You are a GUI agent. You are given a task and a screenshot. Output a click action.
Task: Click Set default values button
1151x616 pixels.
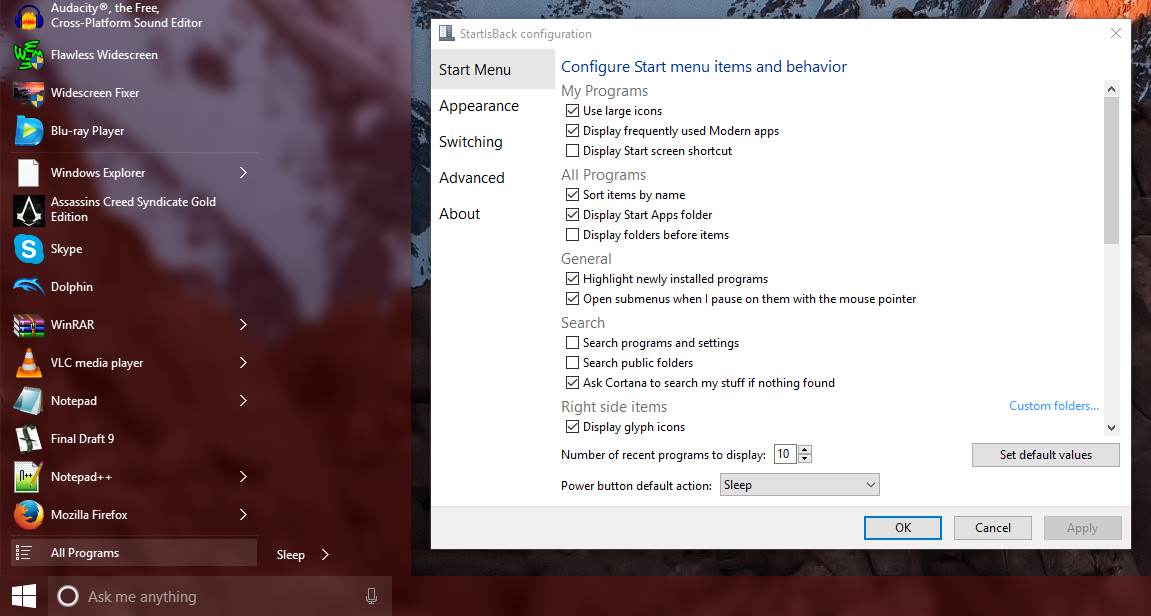(1045, 454)
